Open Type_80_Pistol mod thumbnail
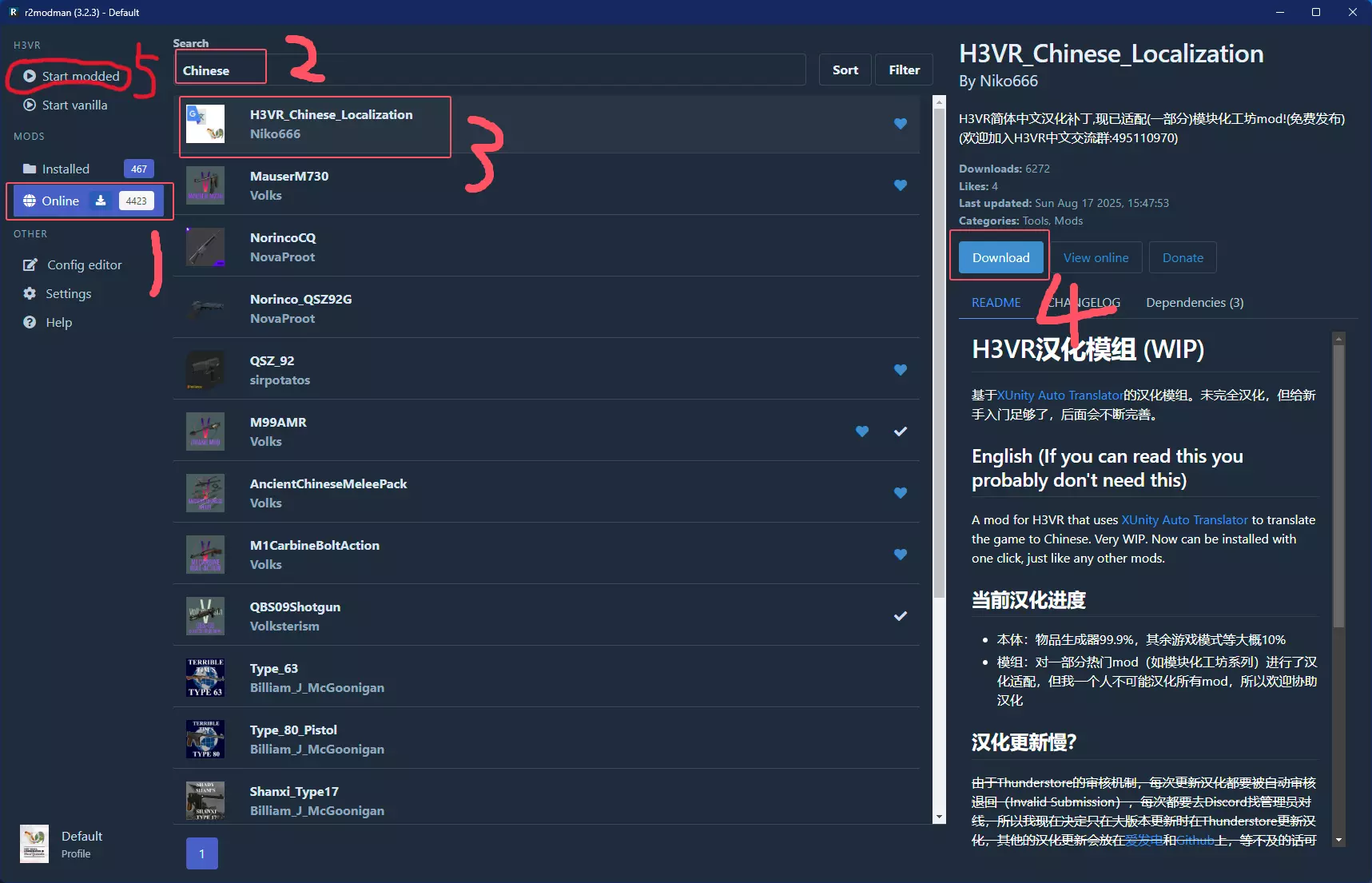The image size is (1372, 883). point(205,739)
